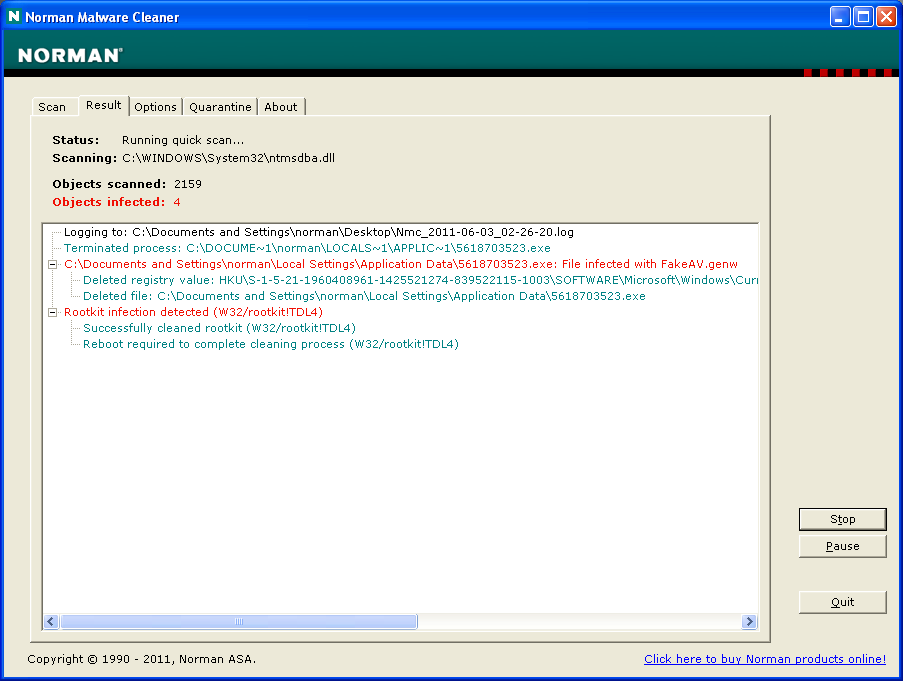Click the Norman 'N' title bar icon
Image resolution: width=903 pixels, height=681 pixels.
pos(14,17)
